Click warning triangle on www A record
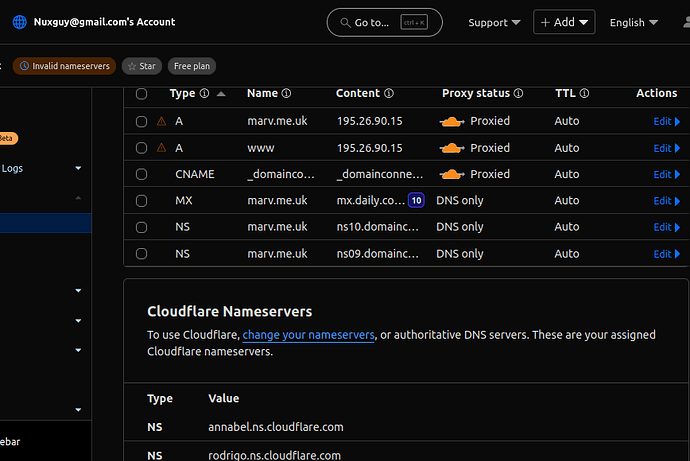 pos(161,148)
